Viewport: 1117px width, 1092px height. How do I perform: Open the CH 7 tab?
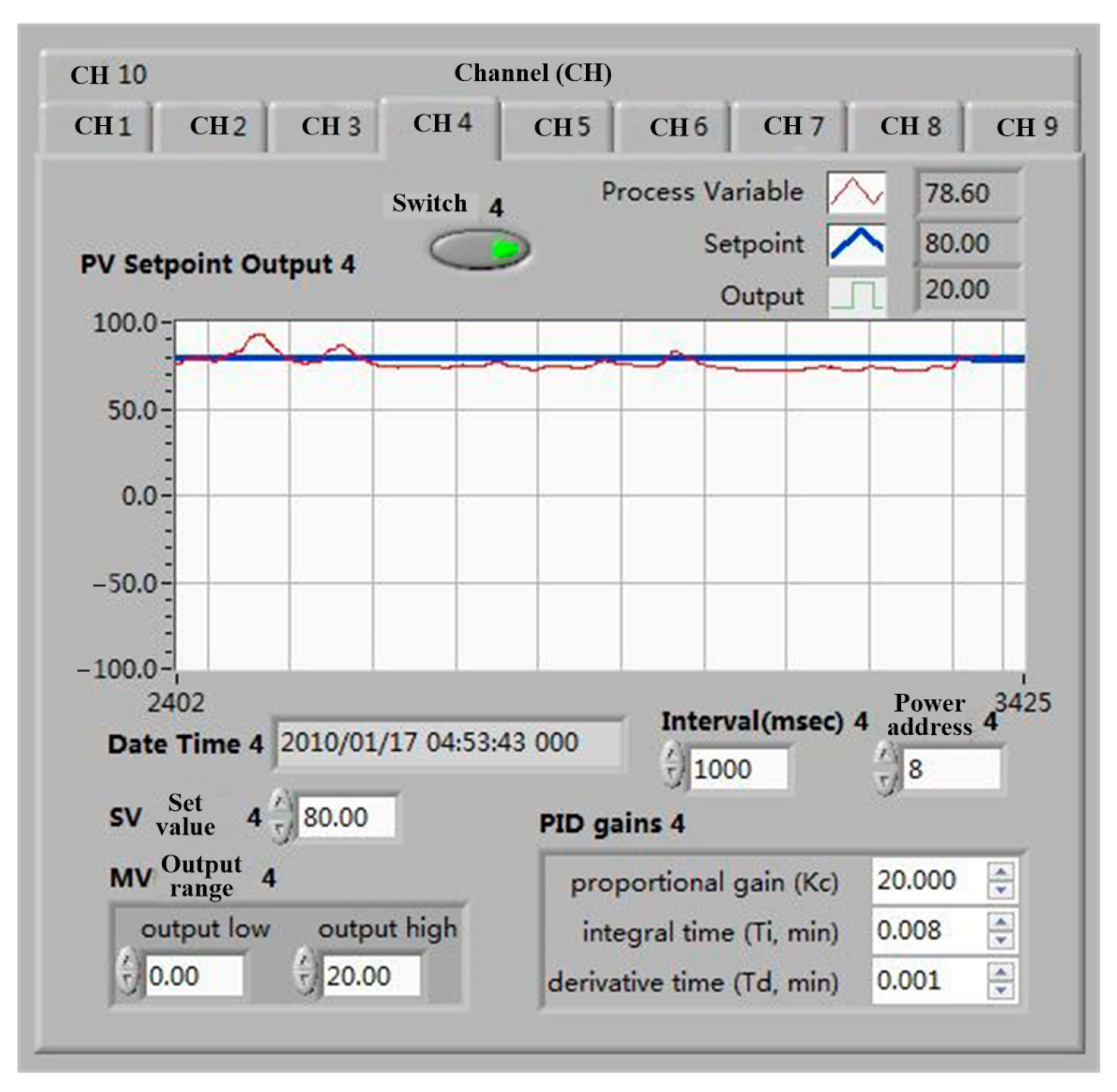pos(793,126)
